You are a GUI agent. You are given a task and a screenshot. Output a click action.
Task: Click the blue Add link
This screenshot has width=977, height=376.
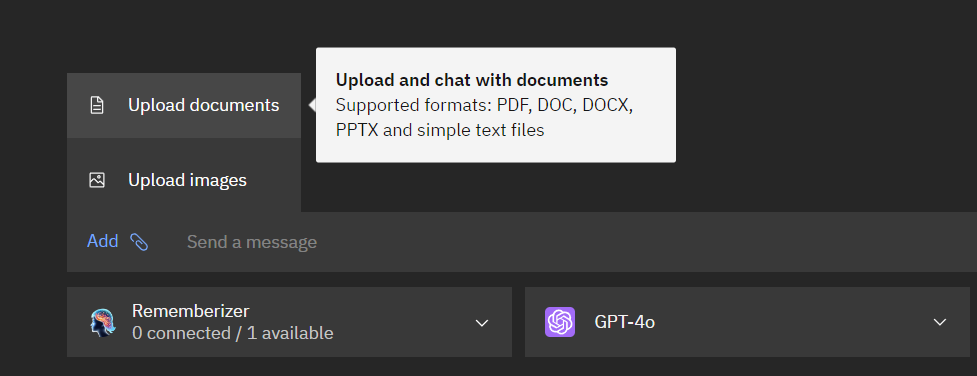pos(103,241)
